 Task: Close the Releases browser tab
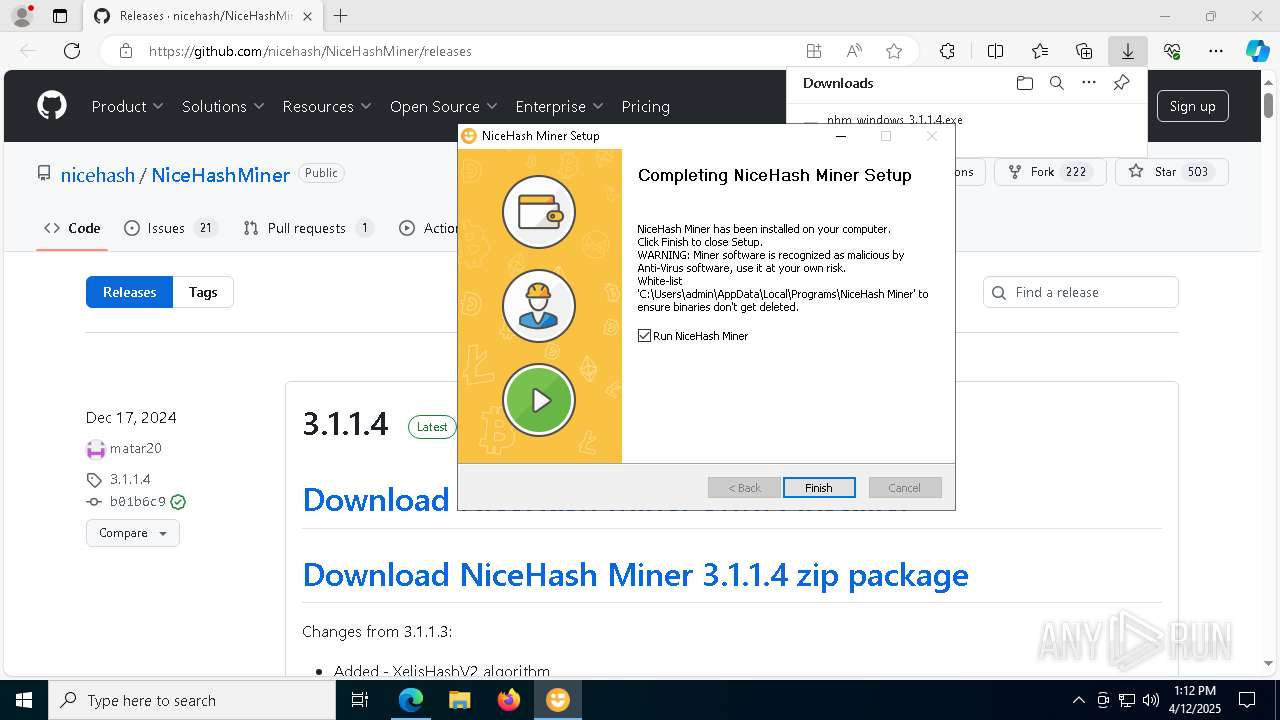pos(310,16)
